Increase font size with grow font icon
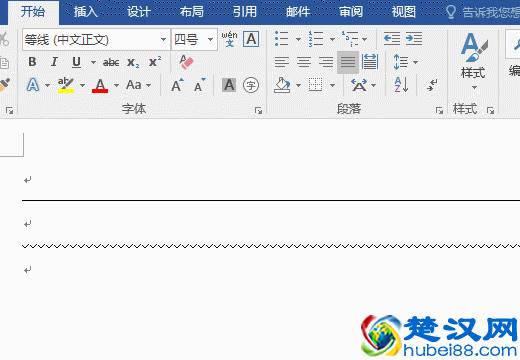This screenshot has height=360, width=520. tap(177, 85)
